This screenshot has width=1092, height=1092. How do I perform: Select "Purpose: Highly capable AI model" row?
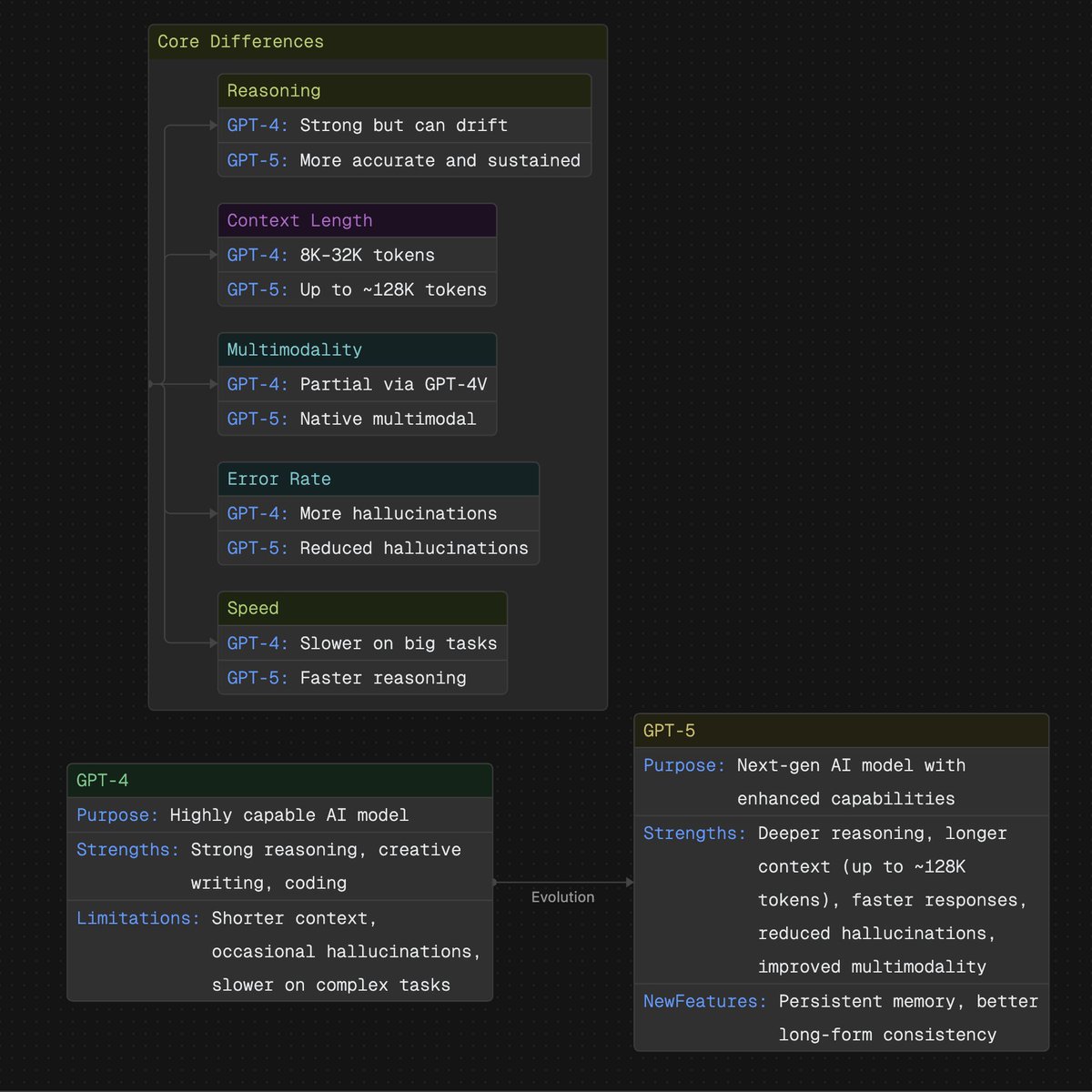coord(280,814)
